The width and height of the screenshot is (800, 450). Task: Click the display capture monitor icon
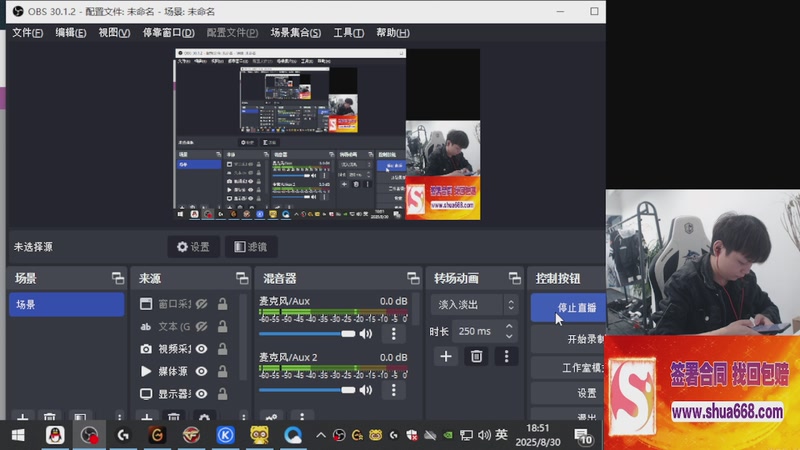coord(146,394)
